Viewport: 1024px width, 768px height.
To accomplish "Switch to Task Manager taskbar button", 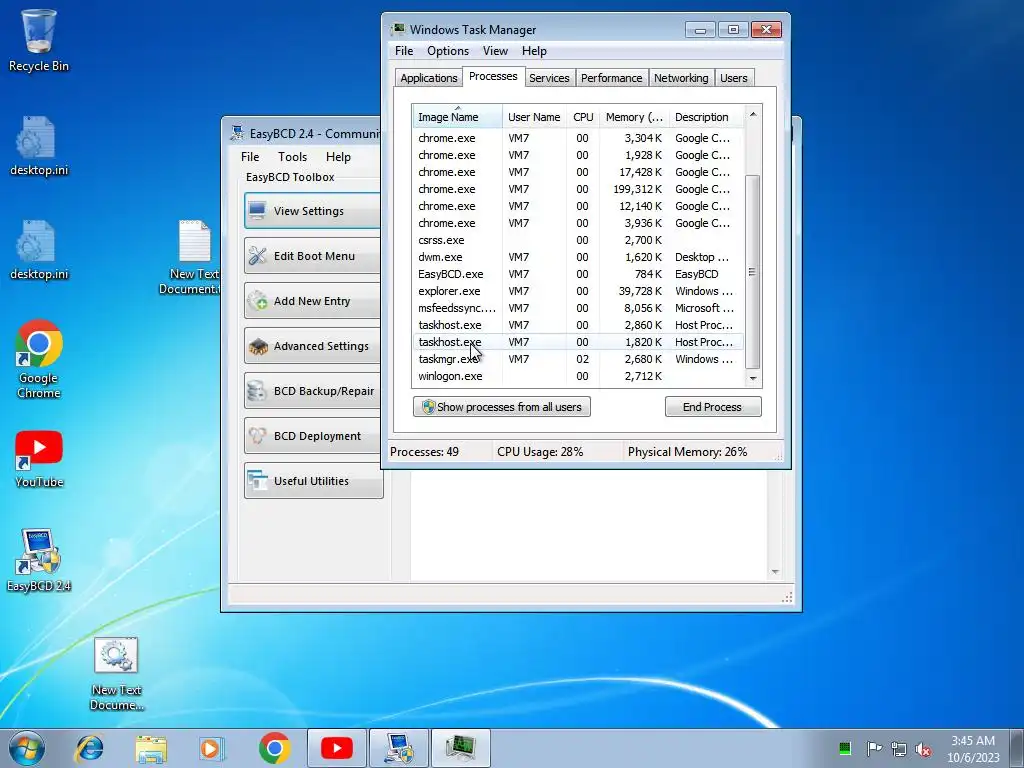I will [461, 748].
